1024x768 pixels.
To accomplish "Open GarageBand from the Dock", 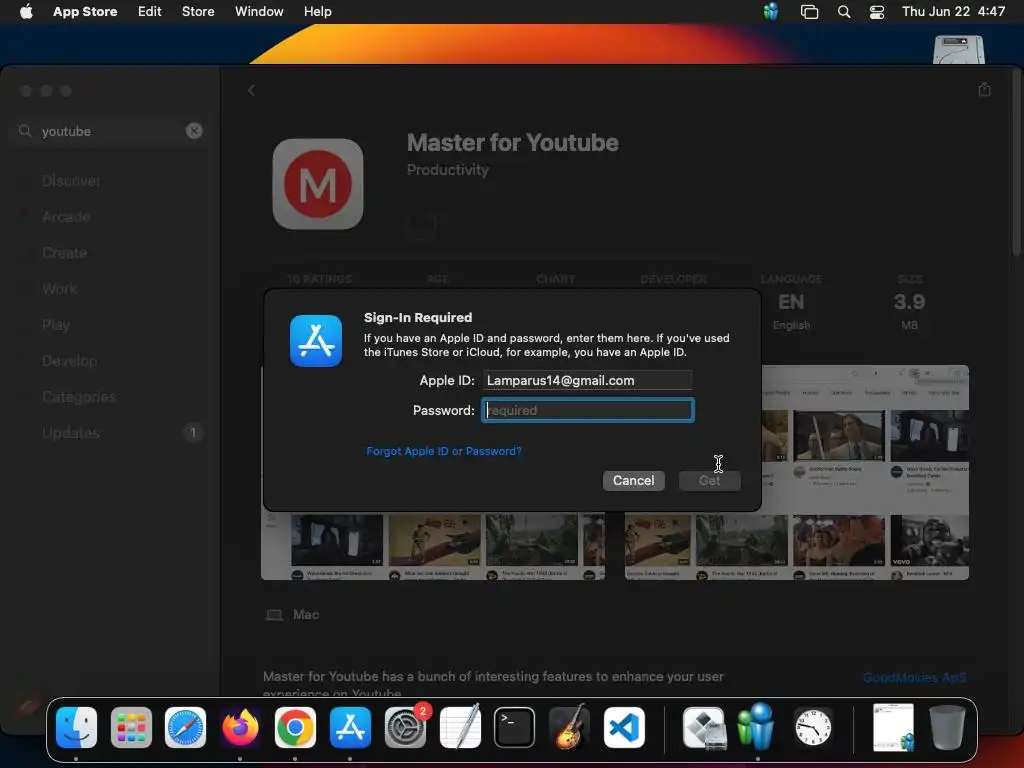I will [x=569, y=727].
